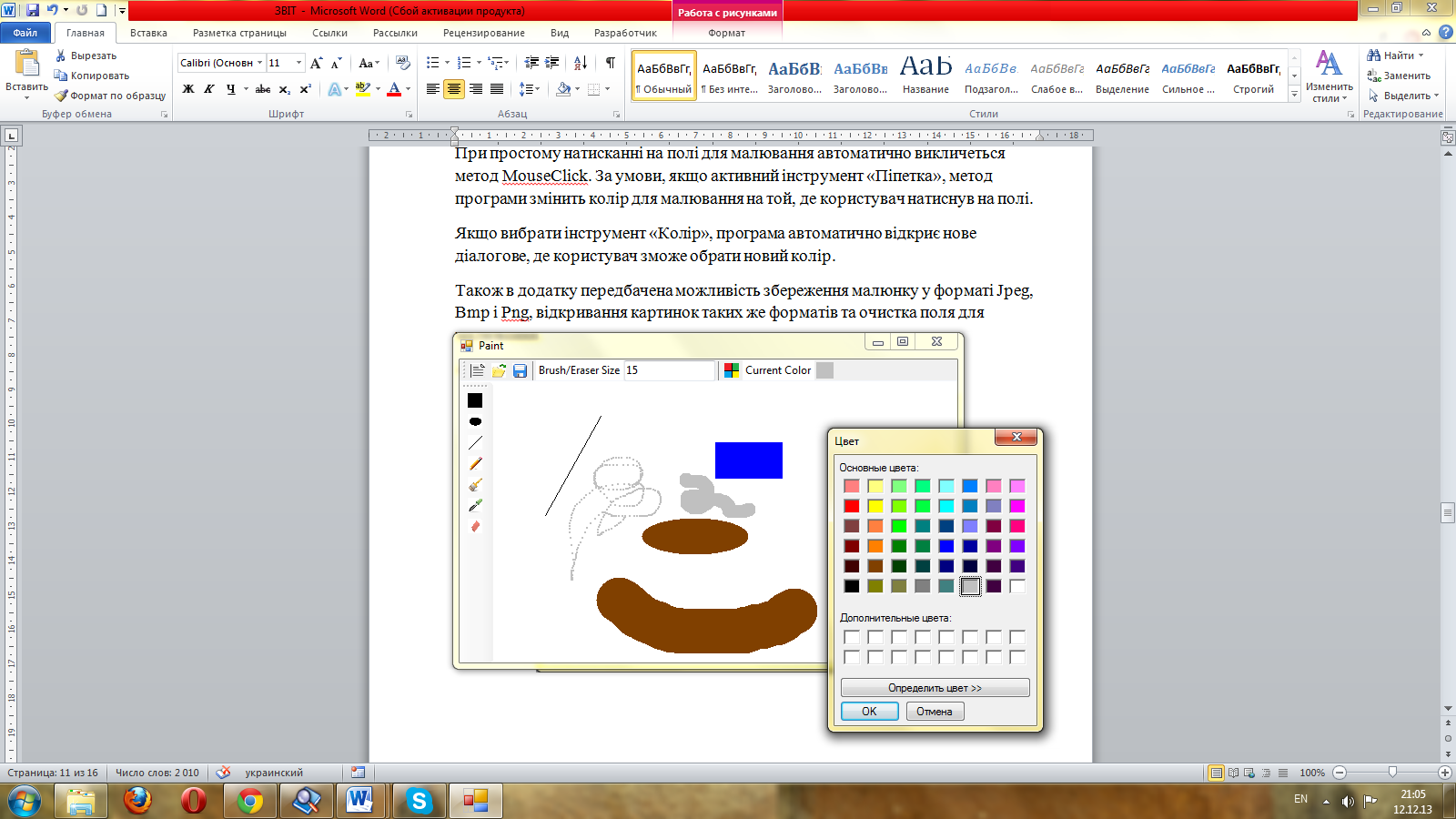Shrink font size with decrease font icon
The height and width of the screenshot is (819, 1456).
click(x=336, y=63)
